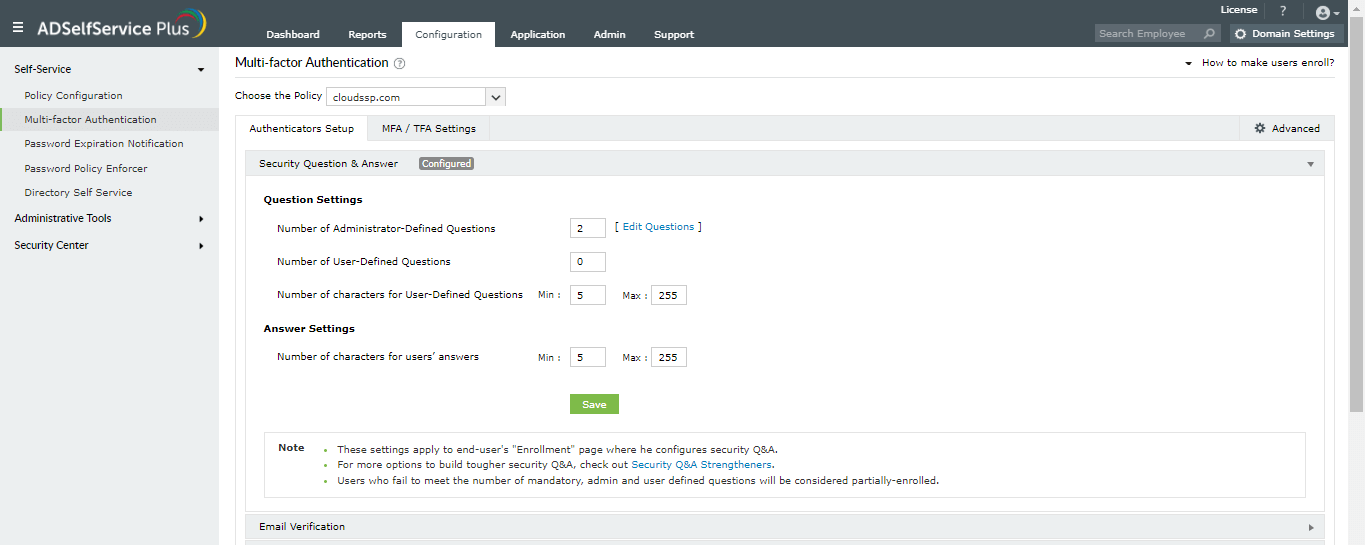Open the Reports top tab

point(367,35)
